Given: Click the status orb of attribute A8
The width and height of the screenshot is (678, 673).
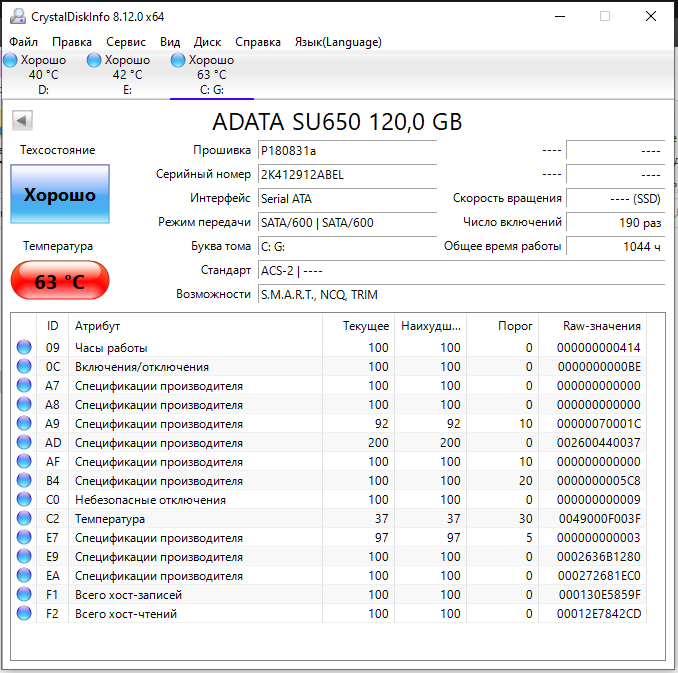Looking at the screenshot, I should coord(24,404).
